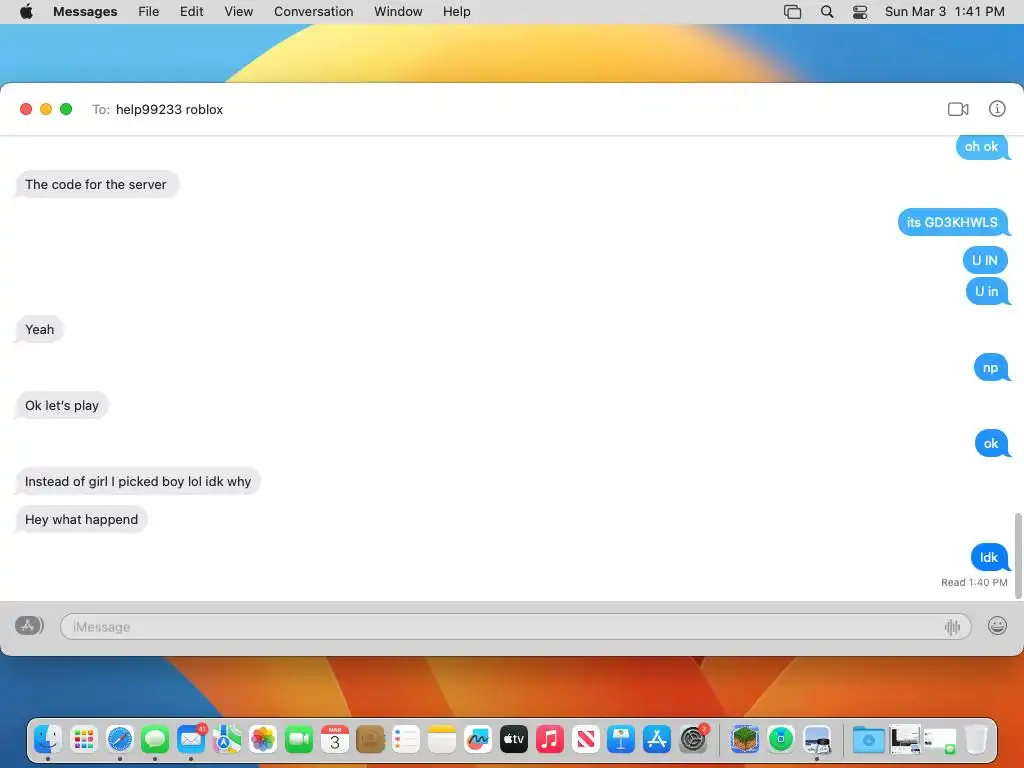Open the File menu

pyautogui.click(x=148, y=12)
